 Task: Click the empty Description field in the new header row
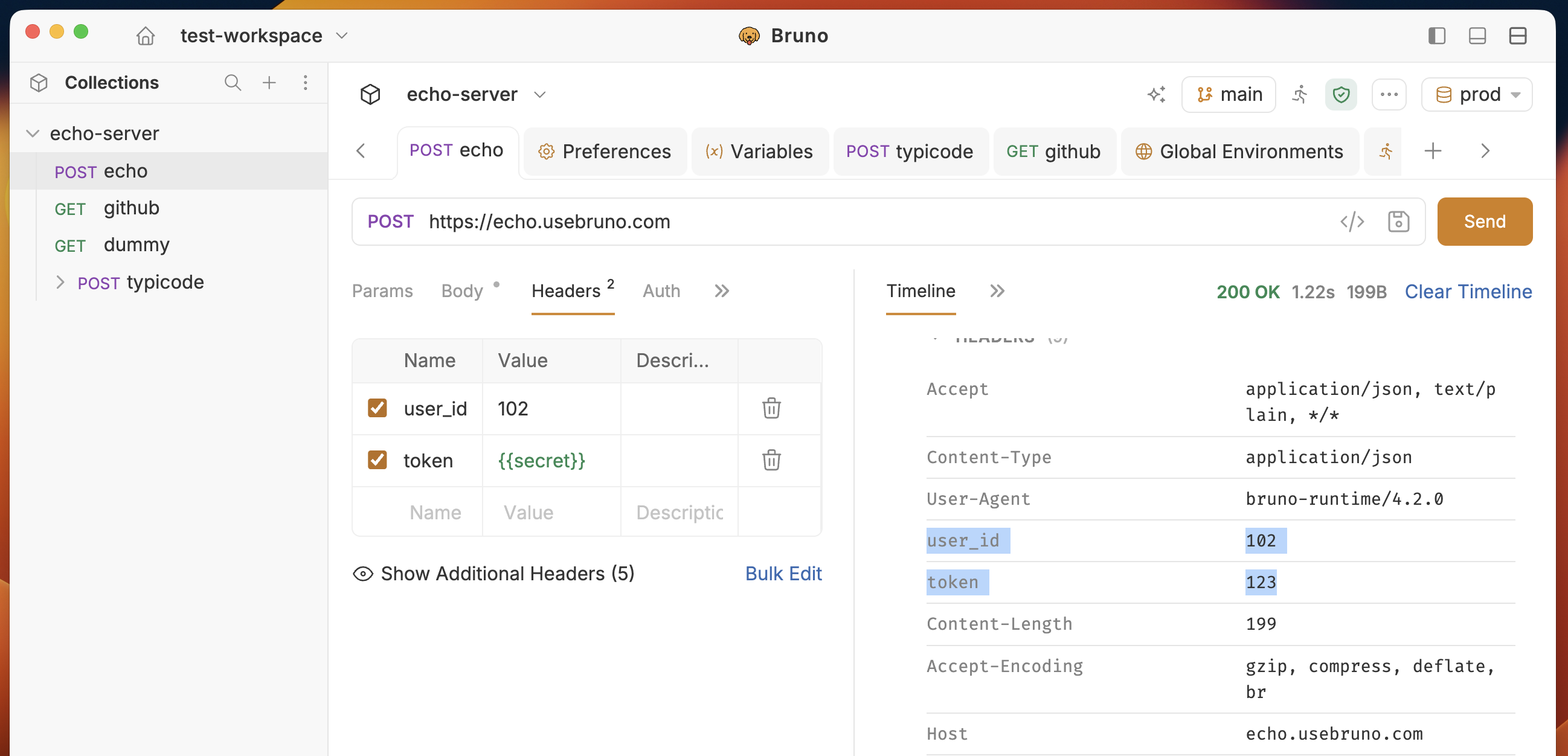(x=680, y=513)
